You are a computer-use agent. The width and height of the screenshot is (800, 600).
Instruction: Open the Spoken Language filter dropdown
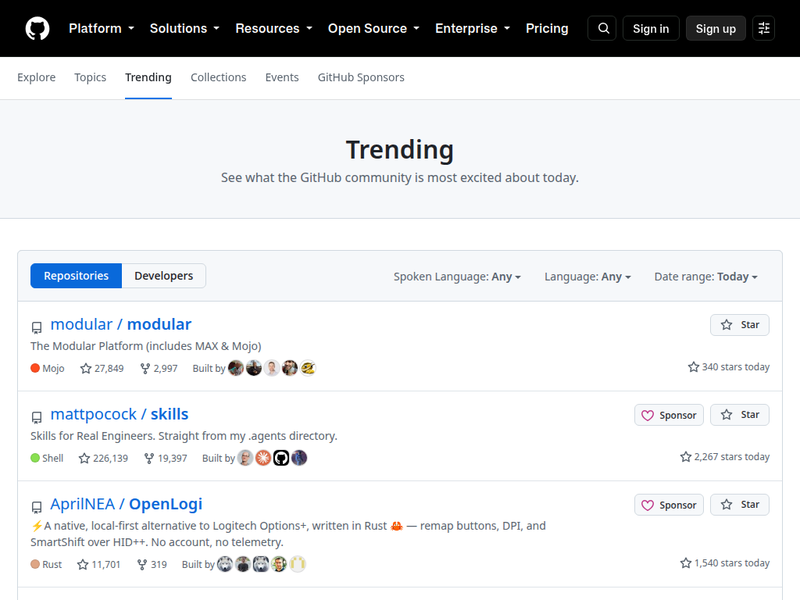(x=457, y=277)
